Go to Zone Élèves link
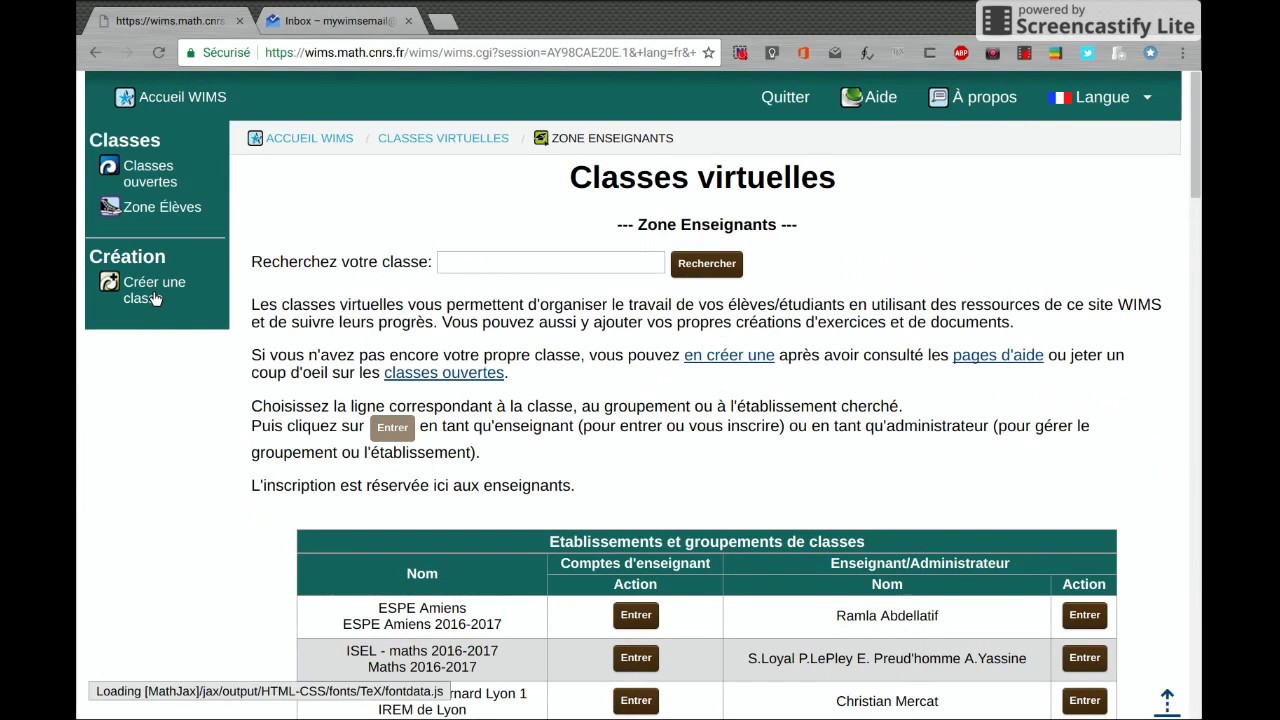 pyautogui.click(x=162, y=207)
